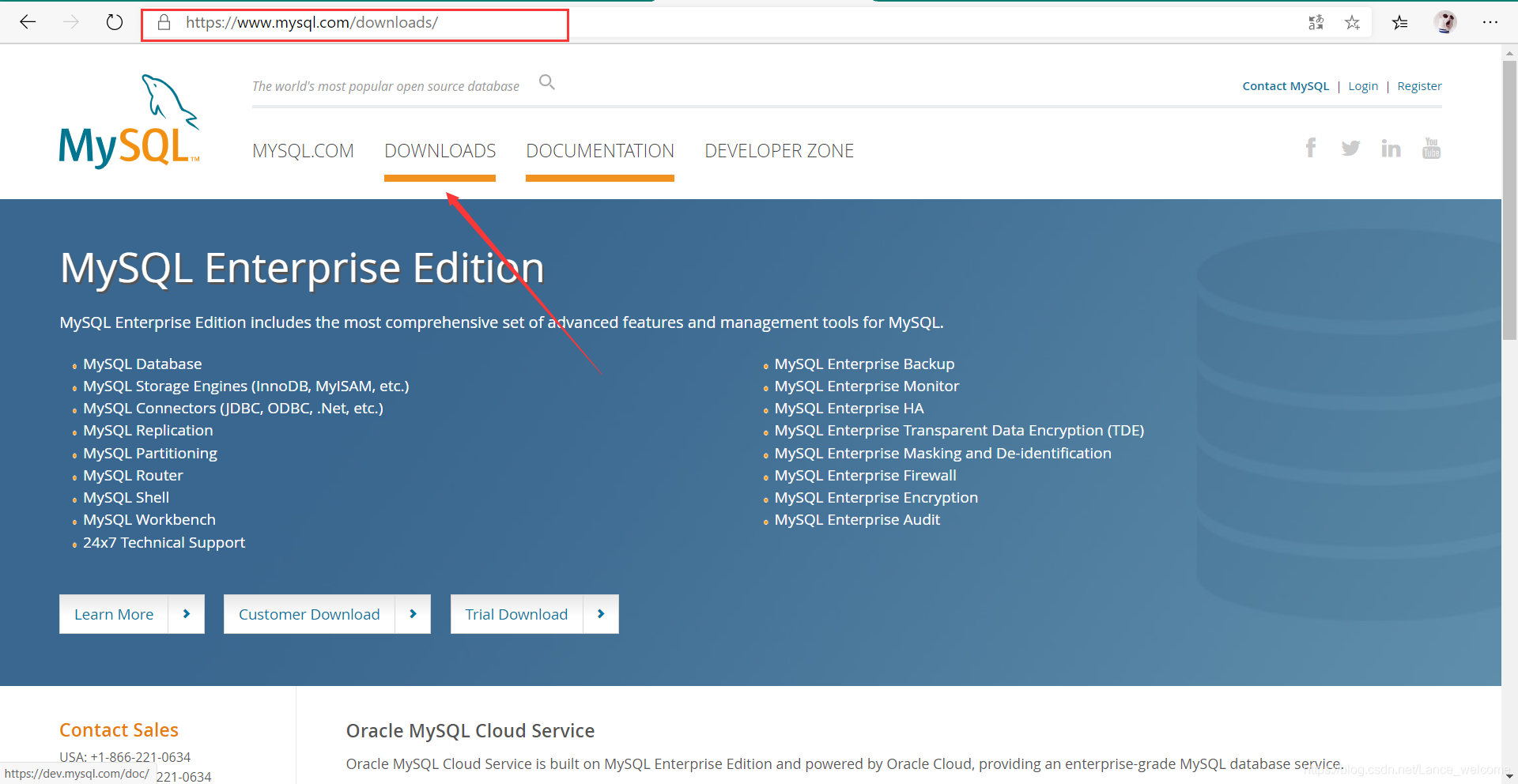This screenshot has width=1518, height=784.
Task: Click MySQL Enterprise Encryption list item
Action: tap(876, 498)
